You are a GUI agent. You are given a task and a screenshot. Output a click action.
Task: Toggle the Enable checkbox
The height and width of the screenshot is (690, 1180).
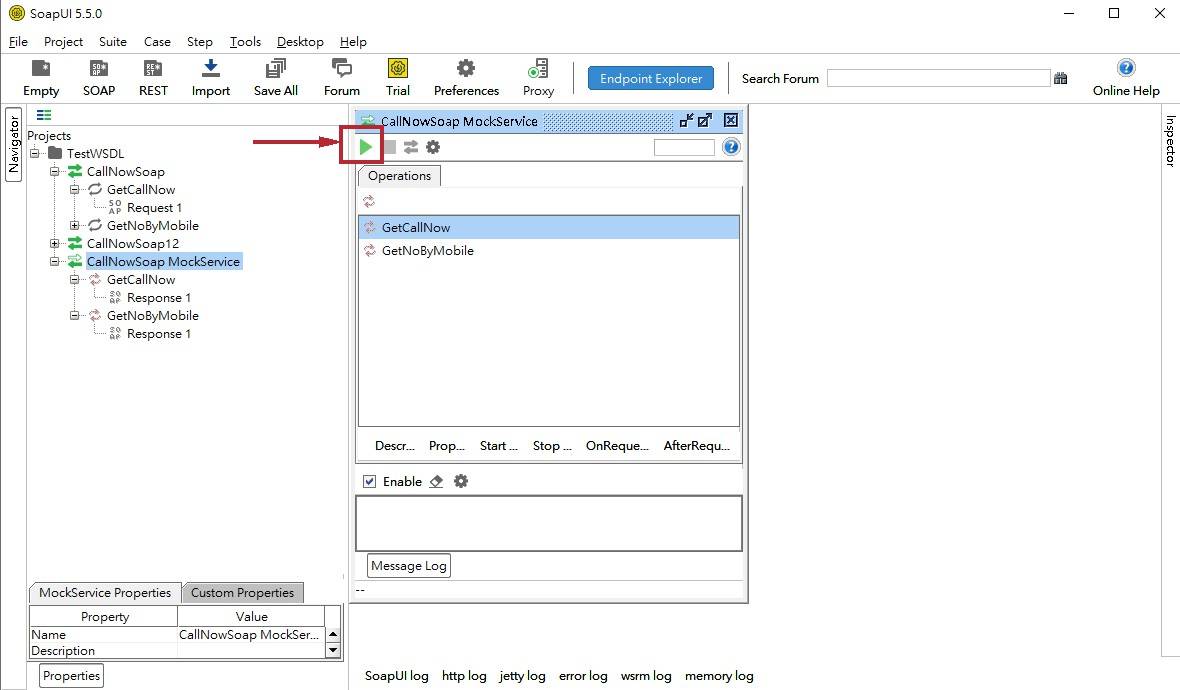(370, 482)
